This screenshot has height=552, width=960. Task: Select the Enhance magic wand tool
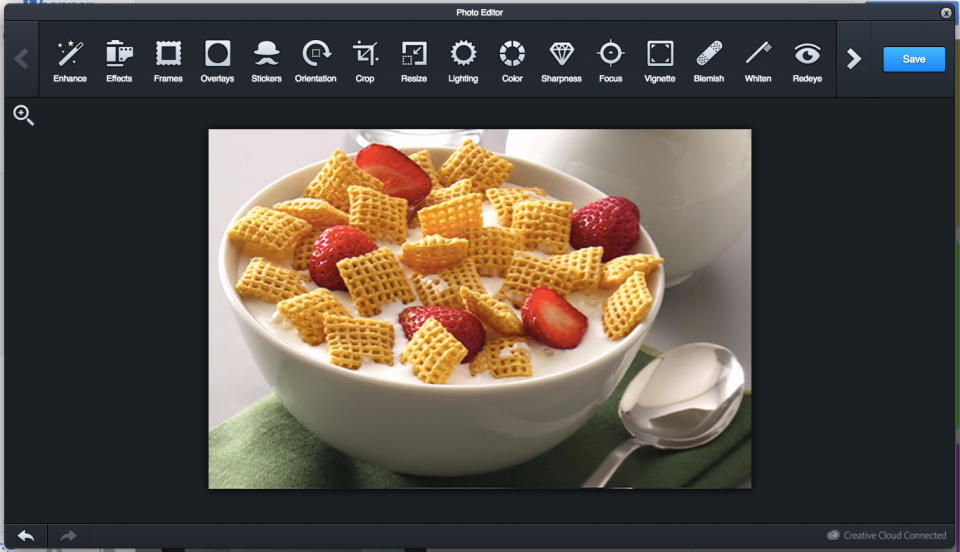70,61
